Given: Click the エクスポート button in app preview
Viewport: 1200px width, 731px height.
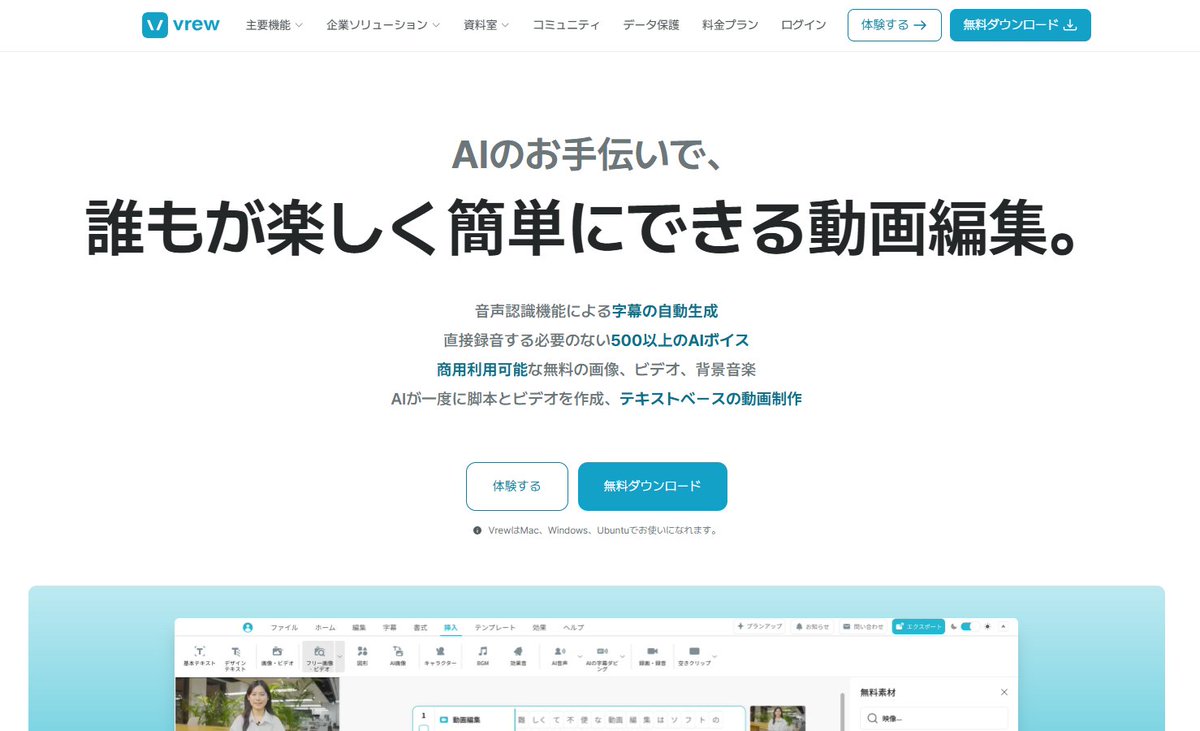Looking at the screenshot, I should coord(918,626).
